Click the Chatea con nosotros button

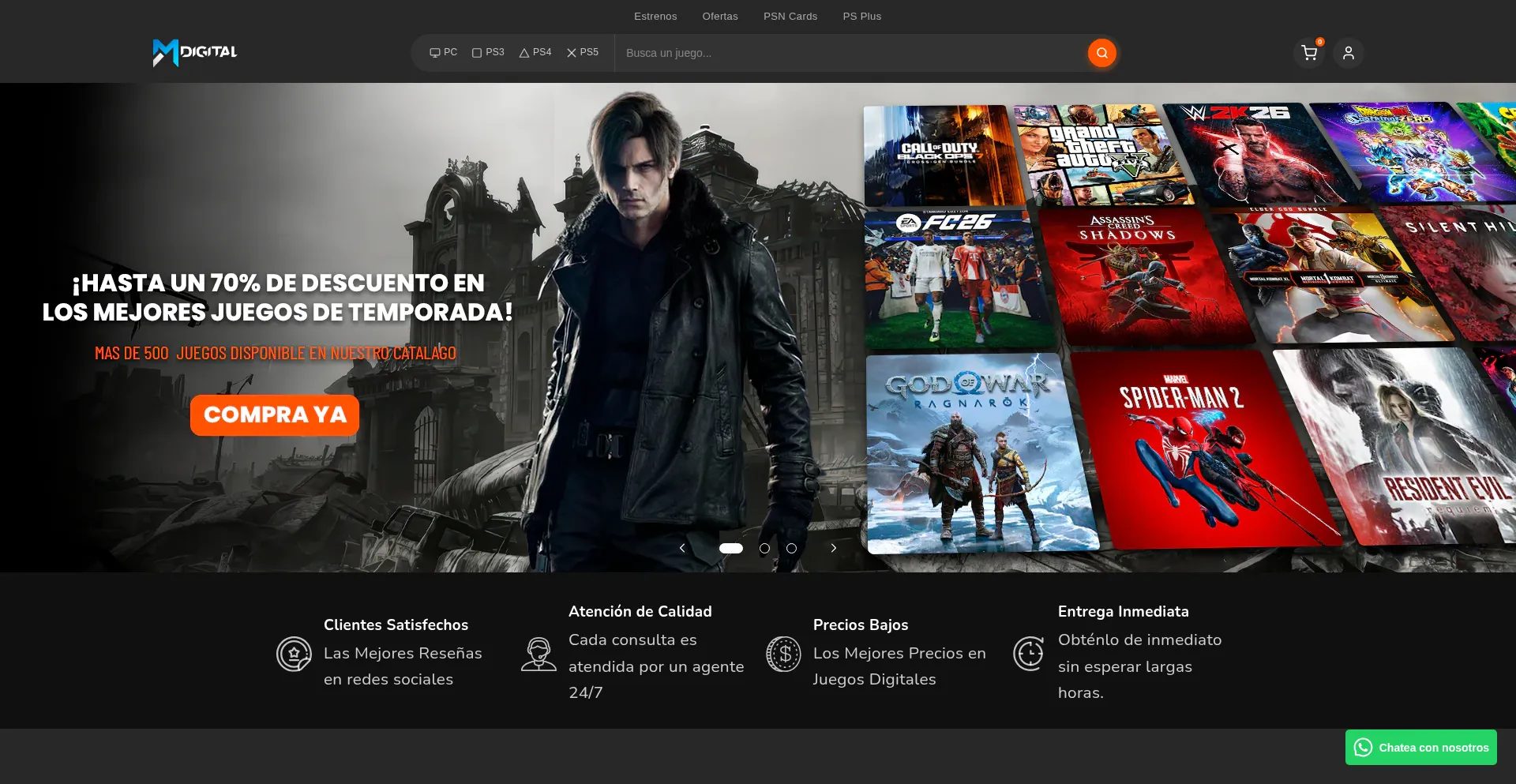pos(1421,747)
